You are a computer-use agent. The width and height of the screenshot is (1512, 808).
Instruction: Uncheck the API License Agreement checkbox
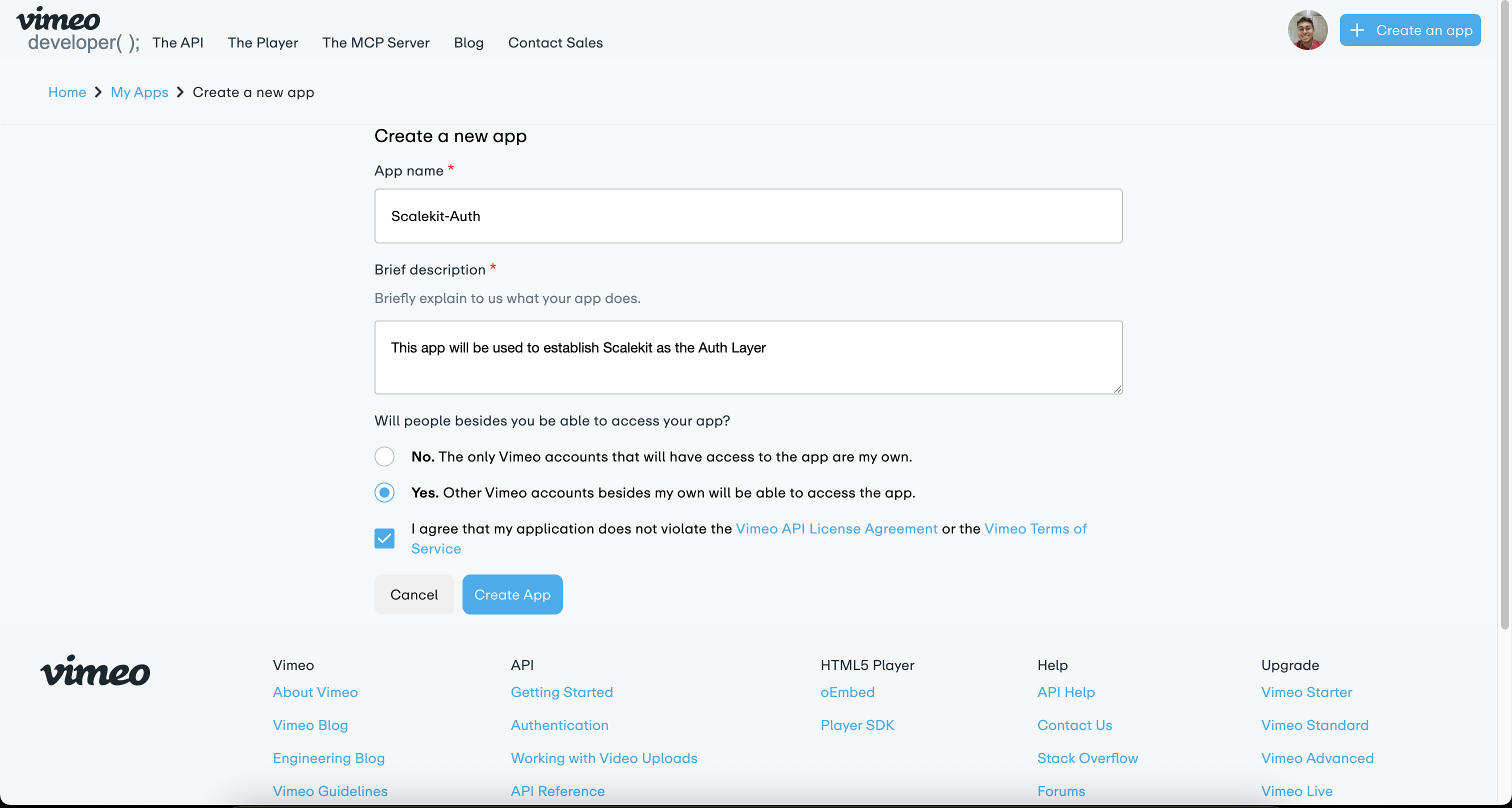[384, 538]
